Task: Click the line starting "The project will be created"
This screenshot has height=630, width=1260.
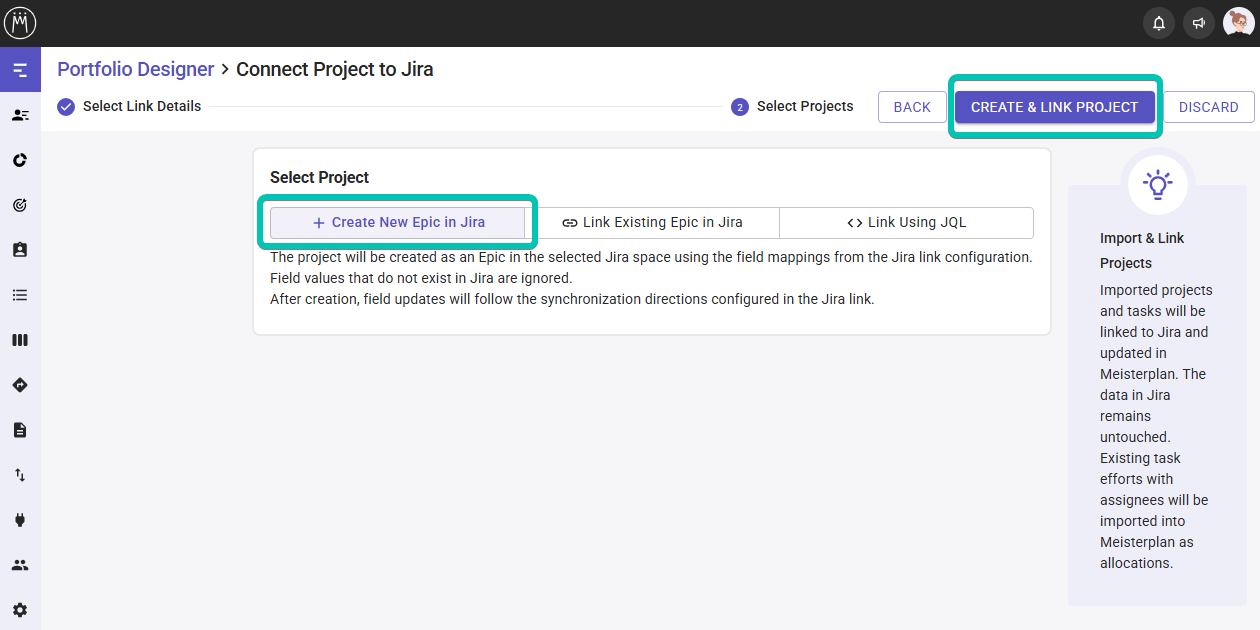Action: (651, 257)
